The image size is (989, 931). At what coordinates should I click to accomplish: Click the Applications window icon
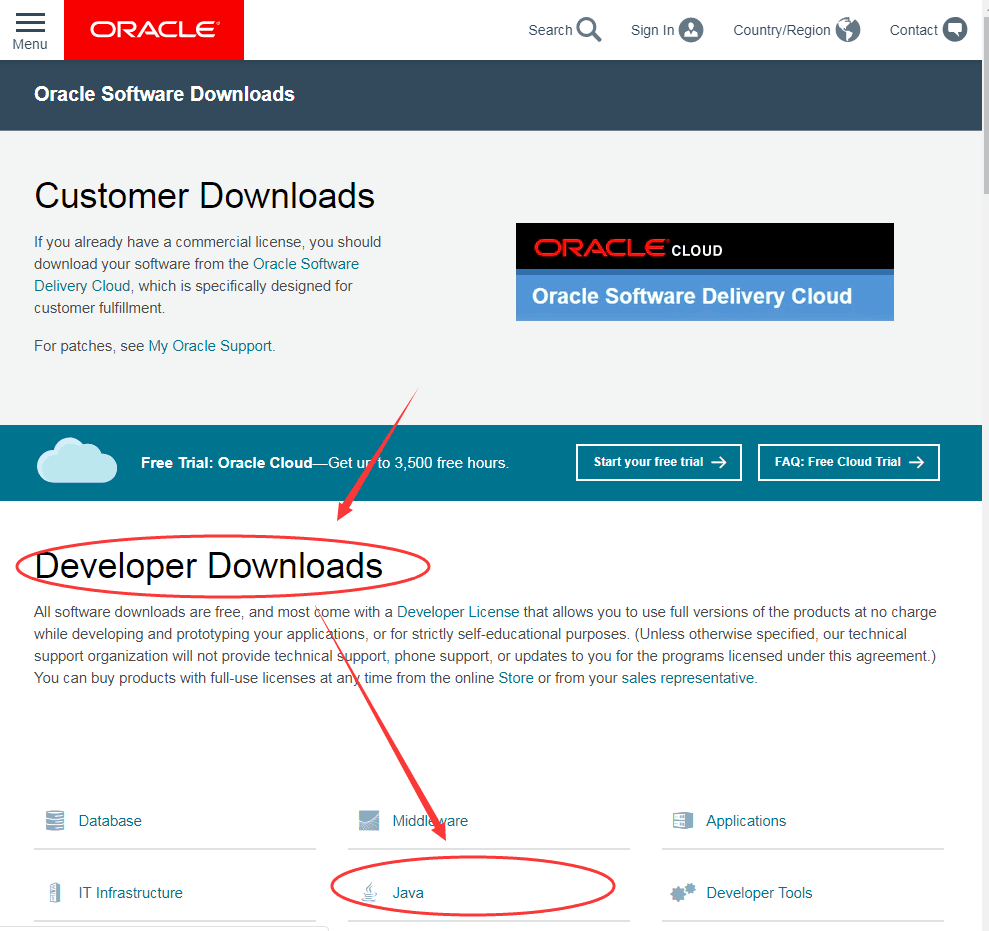(683, 821)
